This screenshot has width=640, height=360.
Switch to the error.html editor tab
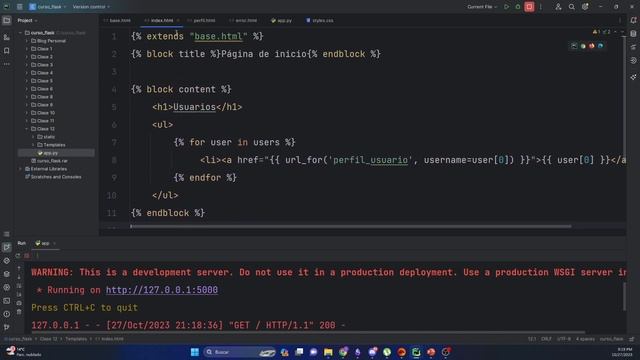click(243, 20)
